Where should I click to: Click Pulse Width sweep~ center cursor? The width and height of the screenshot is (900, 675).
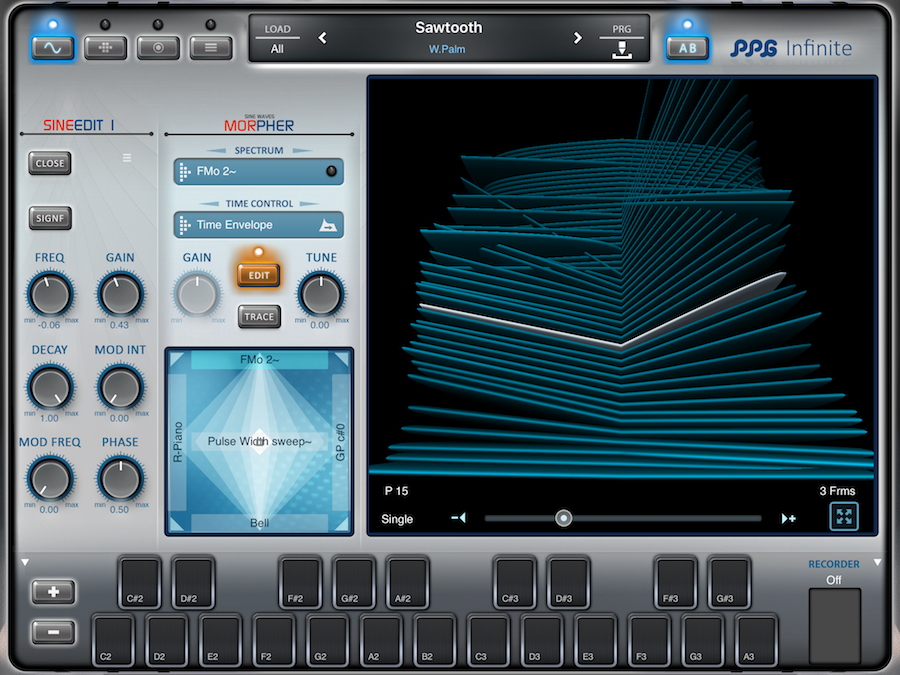pyautogui.click(x=259, y=441)
